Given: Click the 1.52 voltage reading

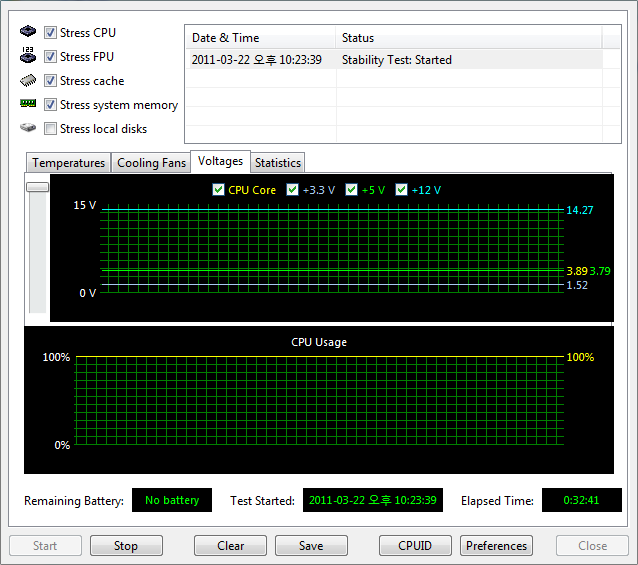Looking at the screenshot, I should (x=577, y=285).
